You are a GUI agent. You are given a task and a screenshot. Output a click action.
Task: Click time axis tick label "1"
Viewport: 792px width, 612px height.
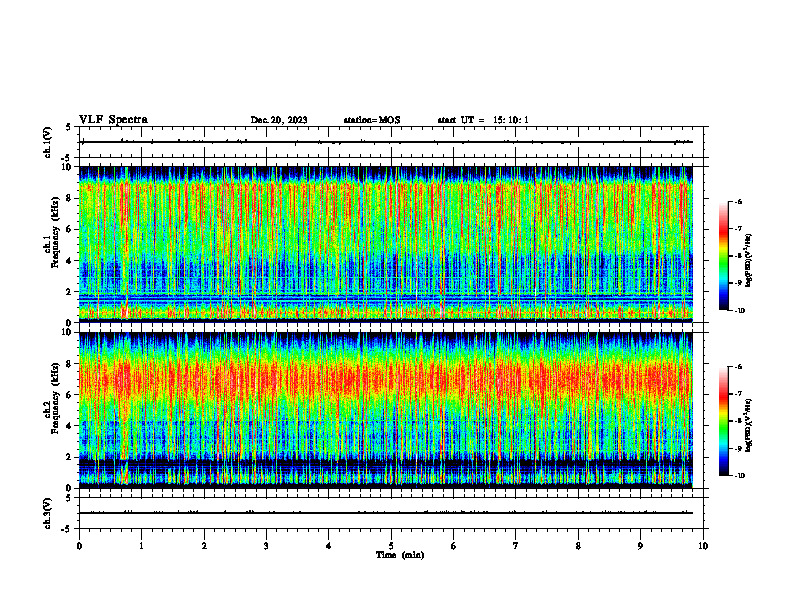141,546
